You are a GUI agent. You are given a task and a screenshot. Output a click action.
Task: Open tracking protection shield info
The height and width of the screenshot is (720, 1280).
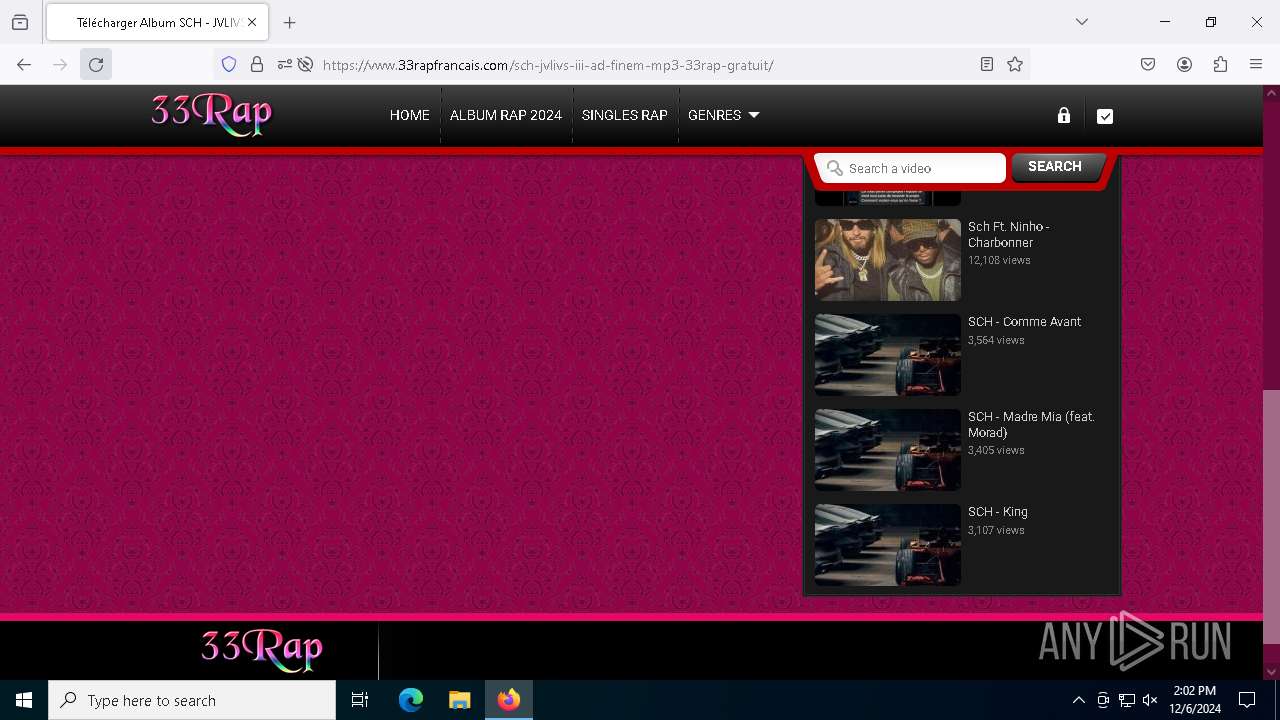[x=229, y=65]
